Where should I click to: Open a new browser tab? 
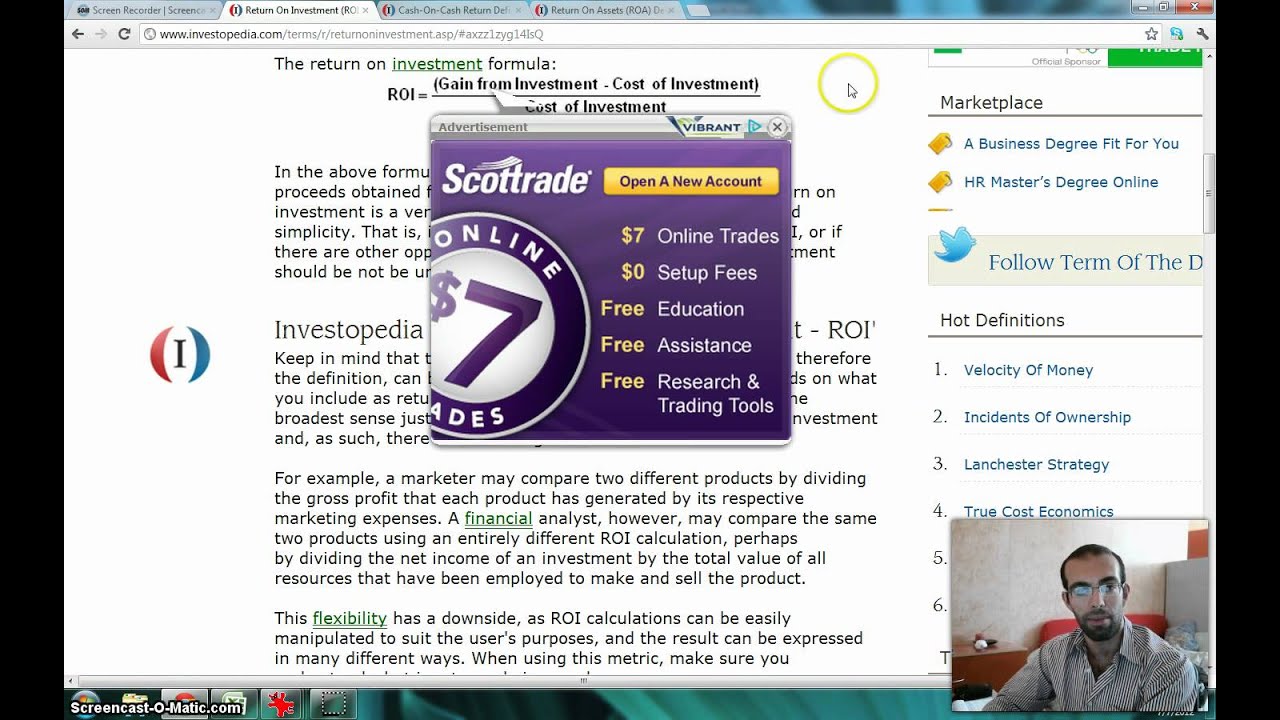(x=698, y=10)
